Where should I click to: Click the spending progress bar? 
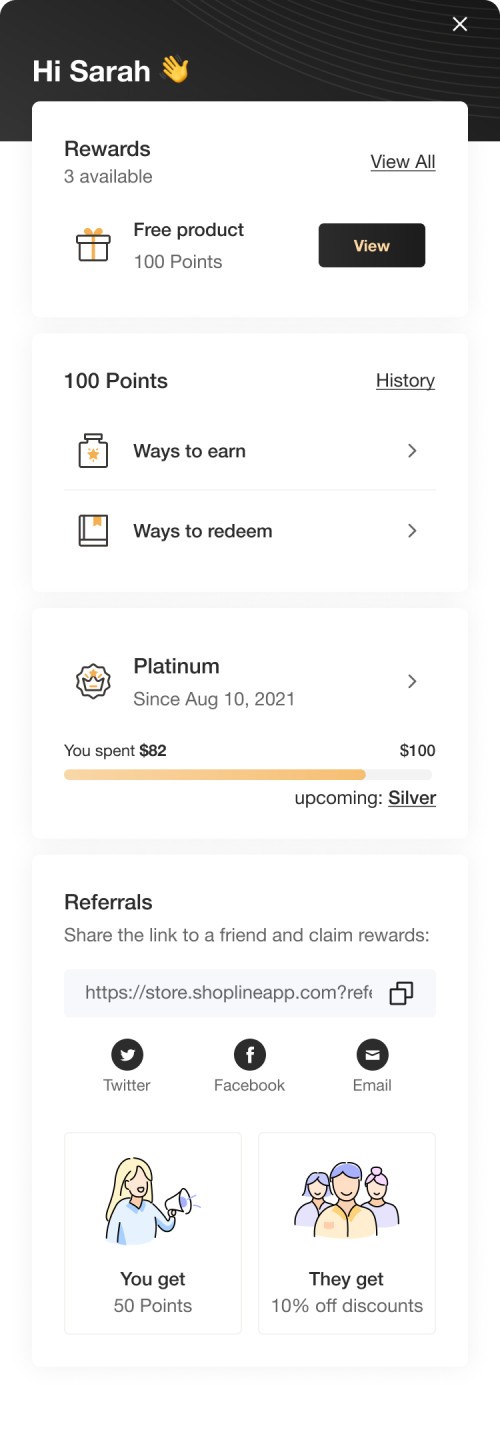[x=248, y=774]
